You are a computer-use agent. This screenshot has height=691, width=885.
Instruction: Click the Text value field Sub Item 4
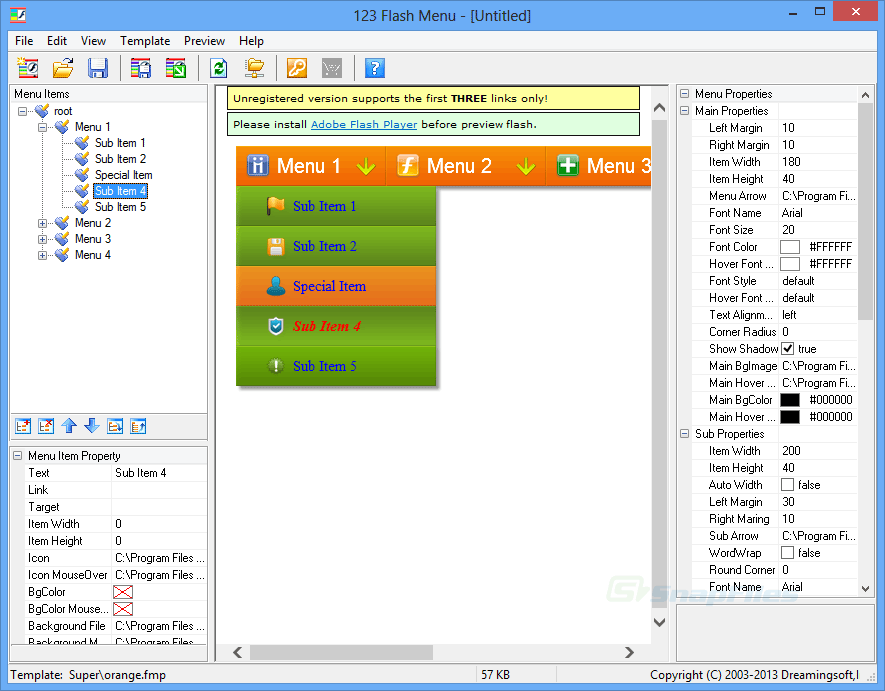pyautogui.click(x=159, y=473)
